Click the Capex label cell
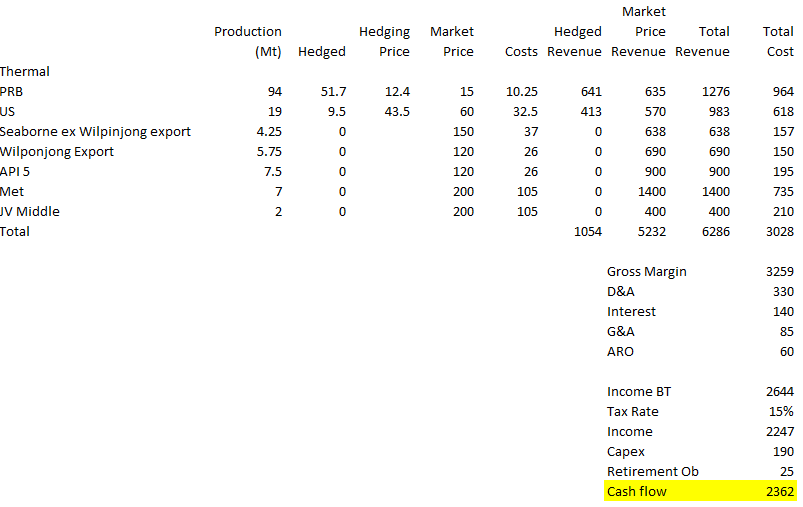 click(625, 451)
